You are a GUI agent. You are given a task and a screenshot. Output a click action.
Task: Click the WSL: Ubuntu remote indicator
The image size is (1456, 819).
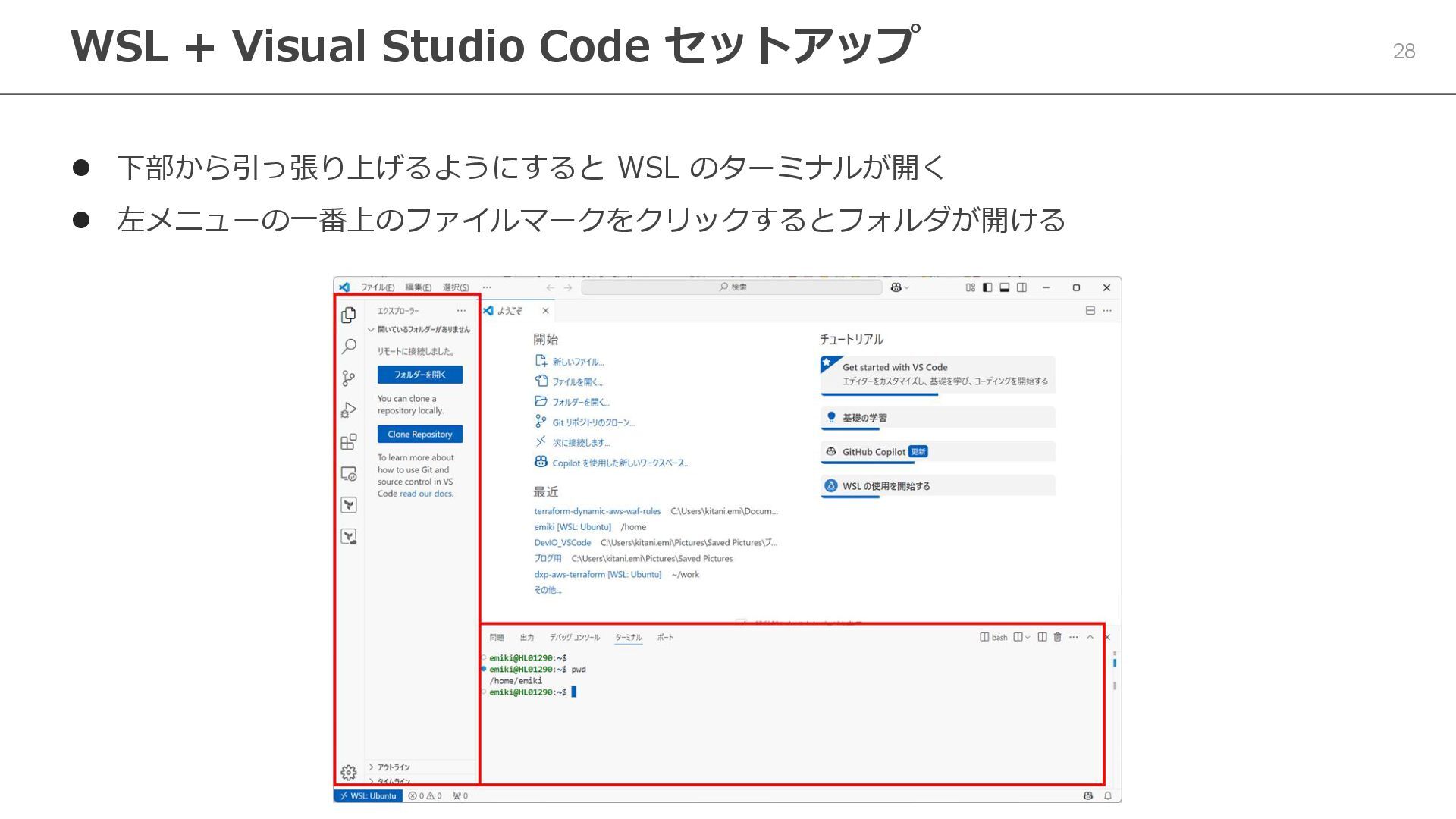coord(369,795)
